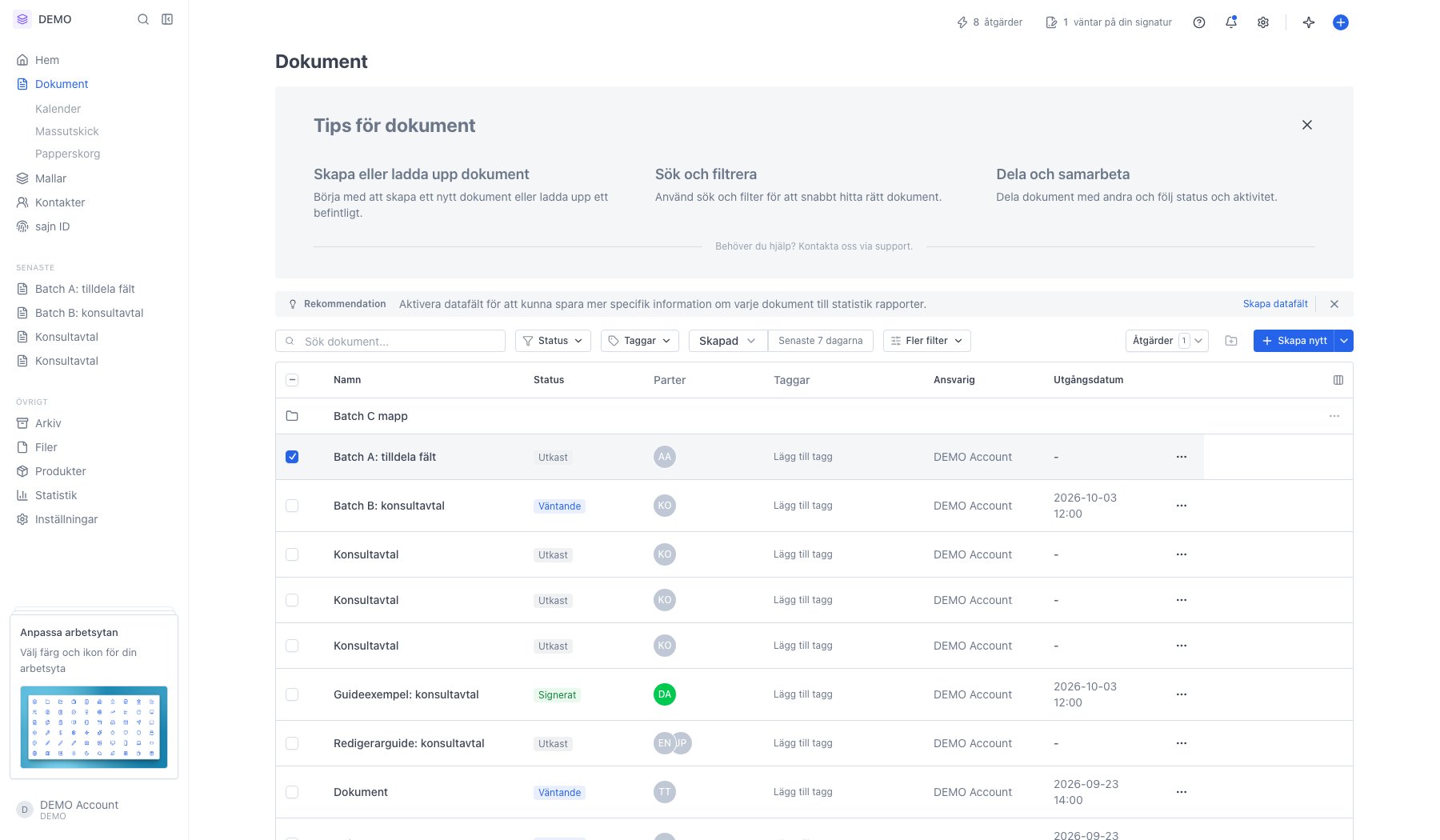Open the Status filter dropdown
This screenshot has width=1440, height=840.
(x=553, y=341)
